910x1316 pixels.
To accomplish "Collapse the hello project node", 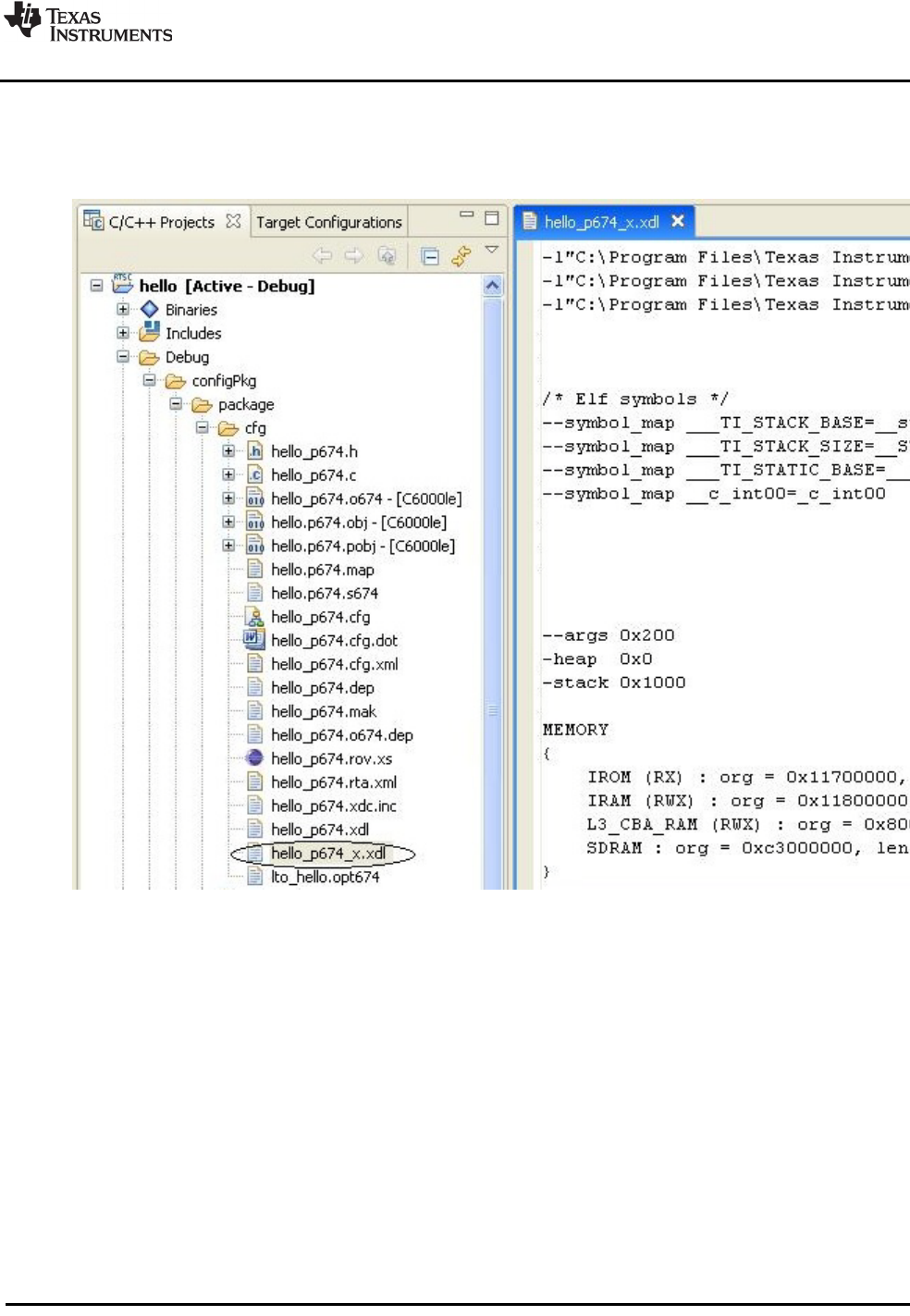I will [x=96, y=286].
